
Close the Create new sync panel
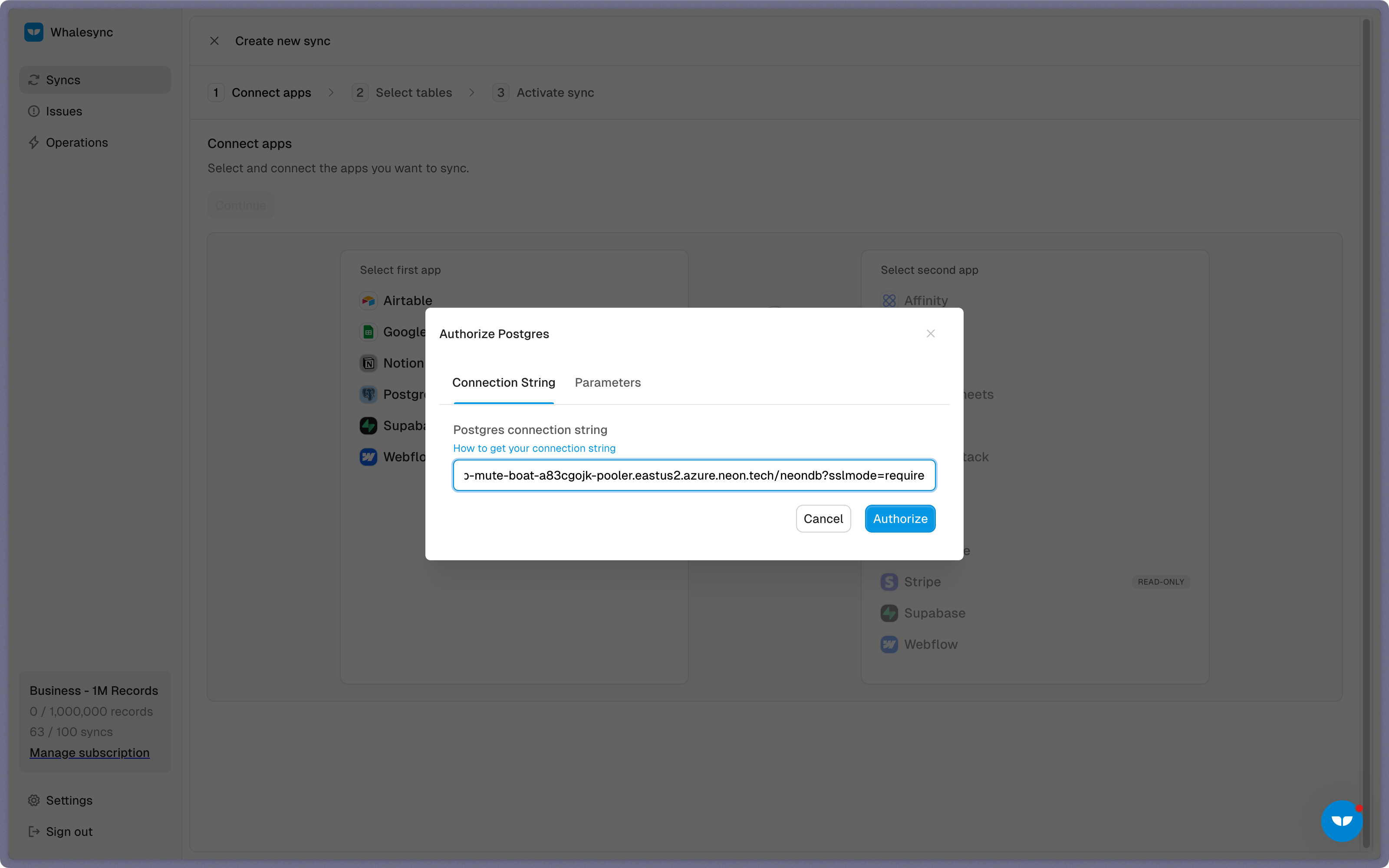tap(214, 41)
